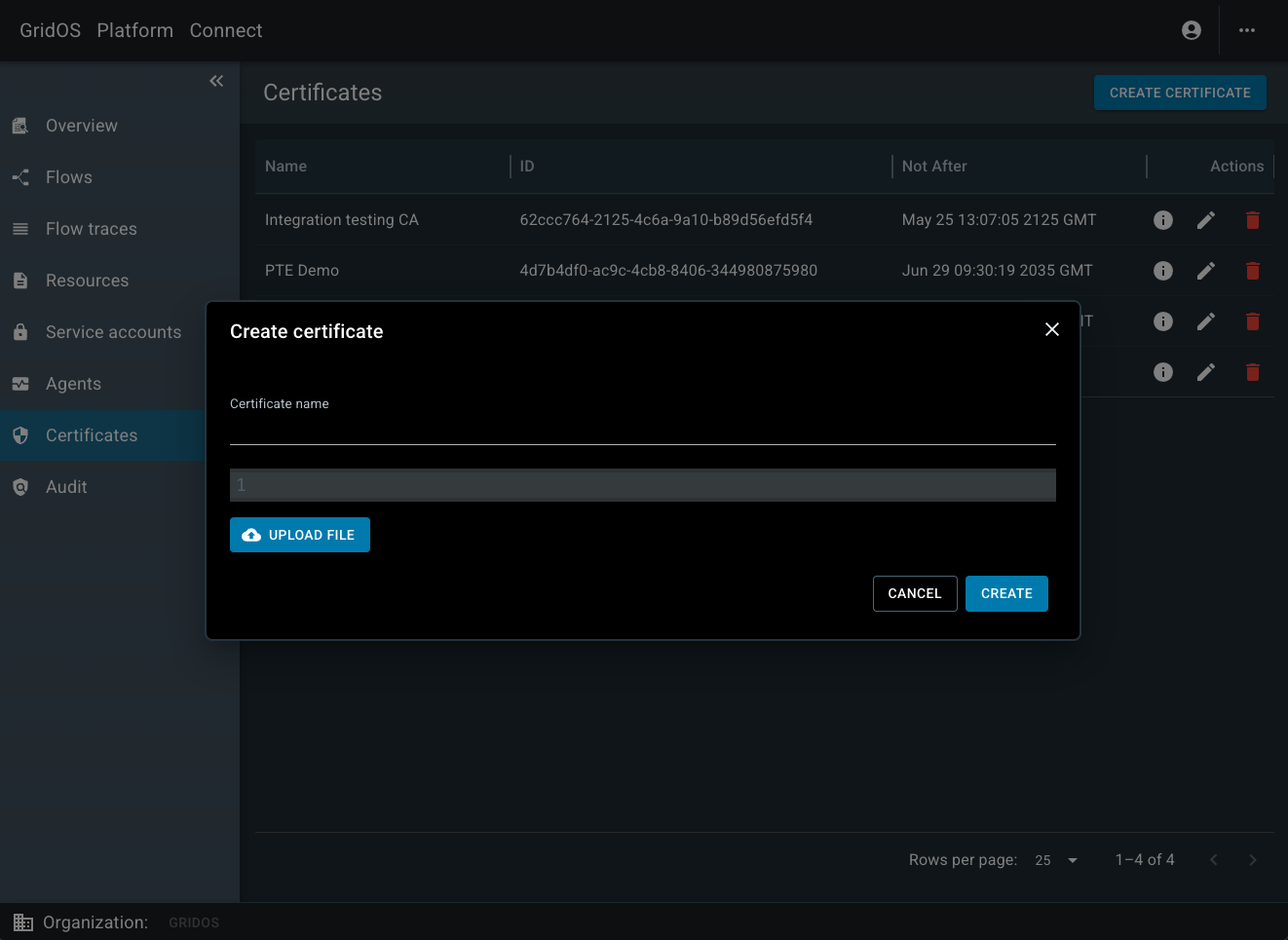Click the Service accounts lock icon
1288x940 pixels.
(19, 332)
